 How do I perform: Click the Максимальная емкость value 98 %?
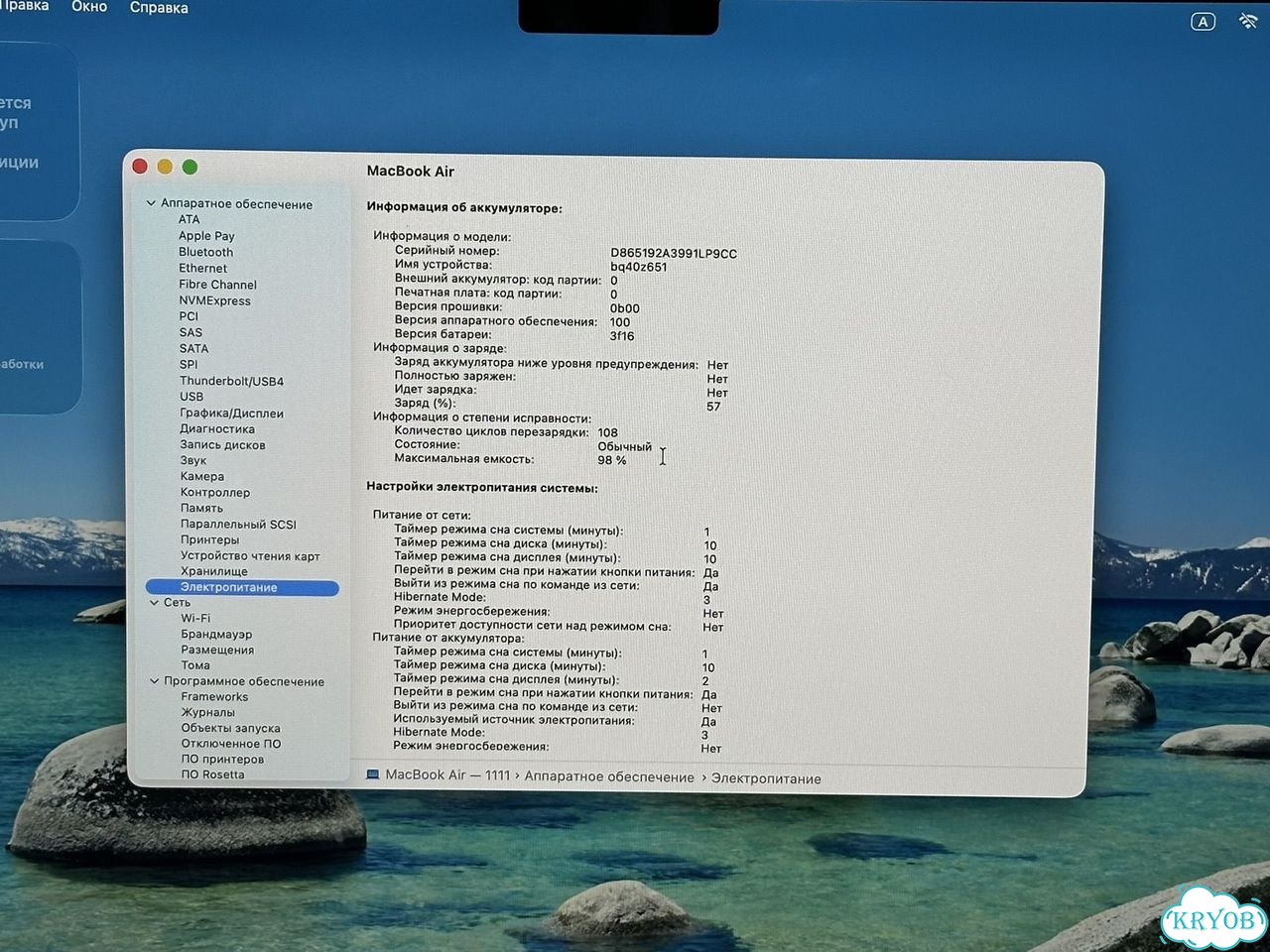tap(612, 460)
